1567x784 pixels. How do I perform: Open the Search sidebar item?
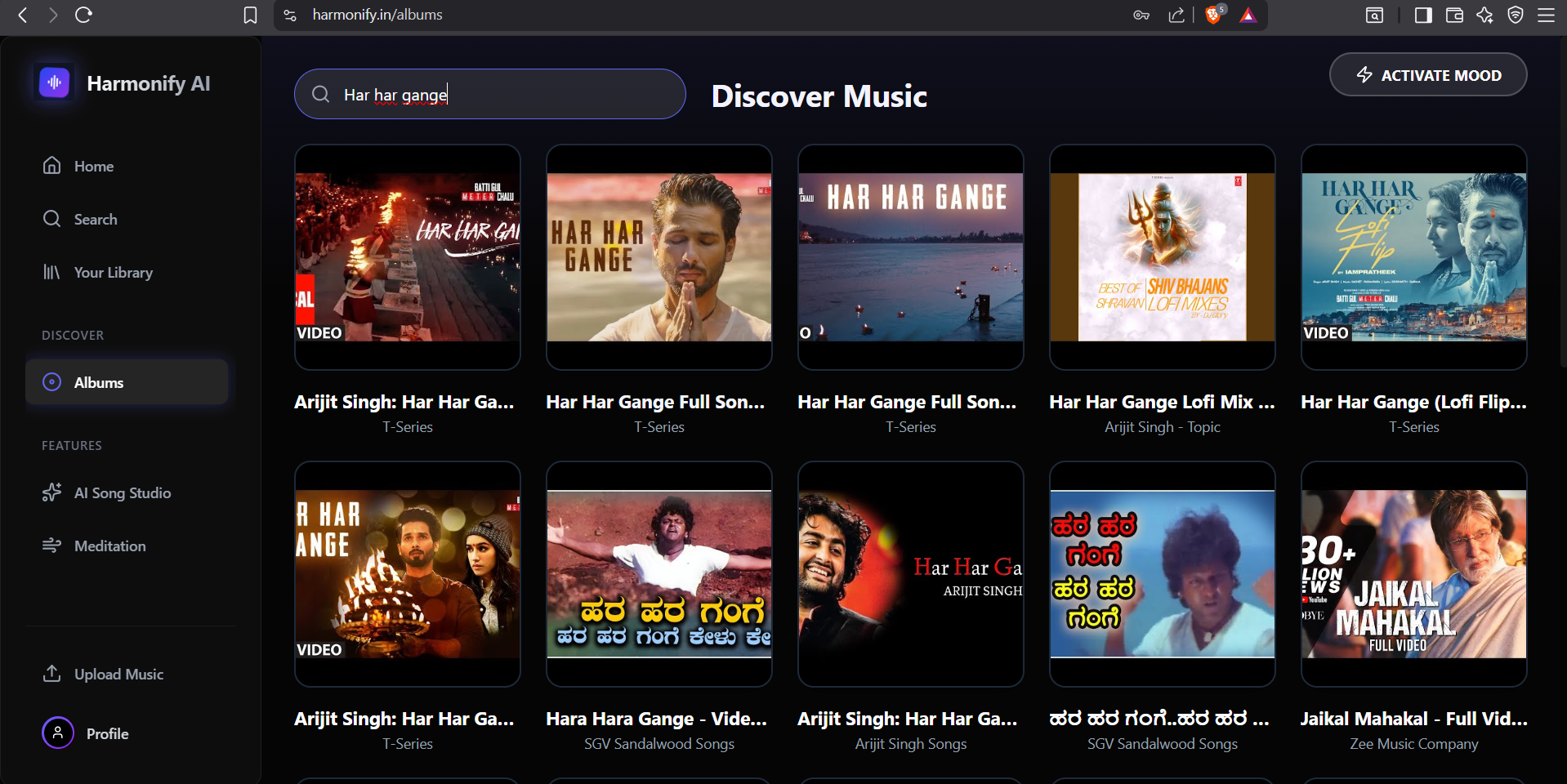(126, 219)
